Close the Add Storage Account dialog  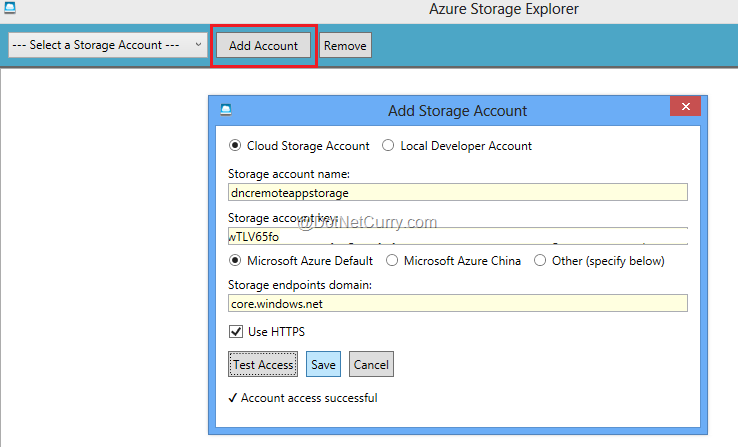click(685, 106)
